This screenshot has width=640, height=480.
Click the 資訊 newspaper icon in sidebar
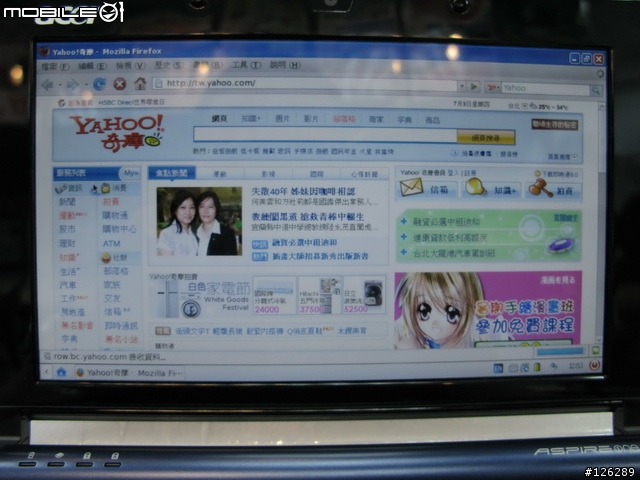tap(61, 189)
